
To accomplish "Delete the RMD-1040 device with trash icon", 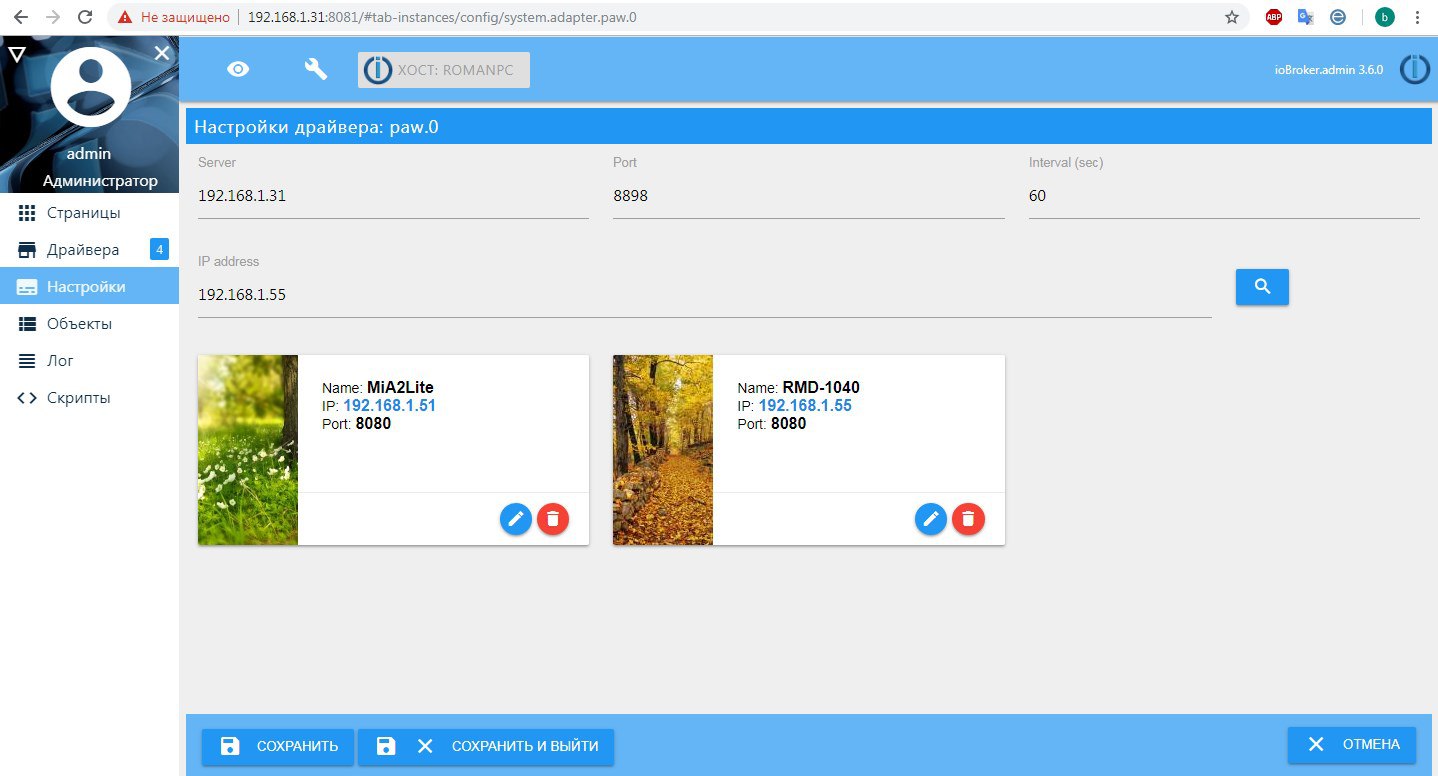I will coord(968,519).
